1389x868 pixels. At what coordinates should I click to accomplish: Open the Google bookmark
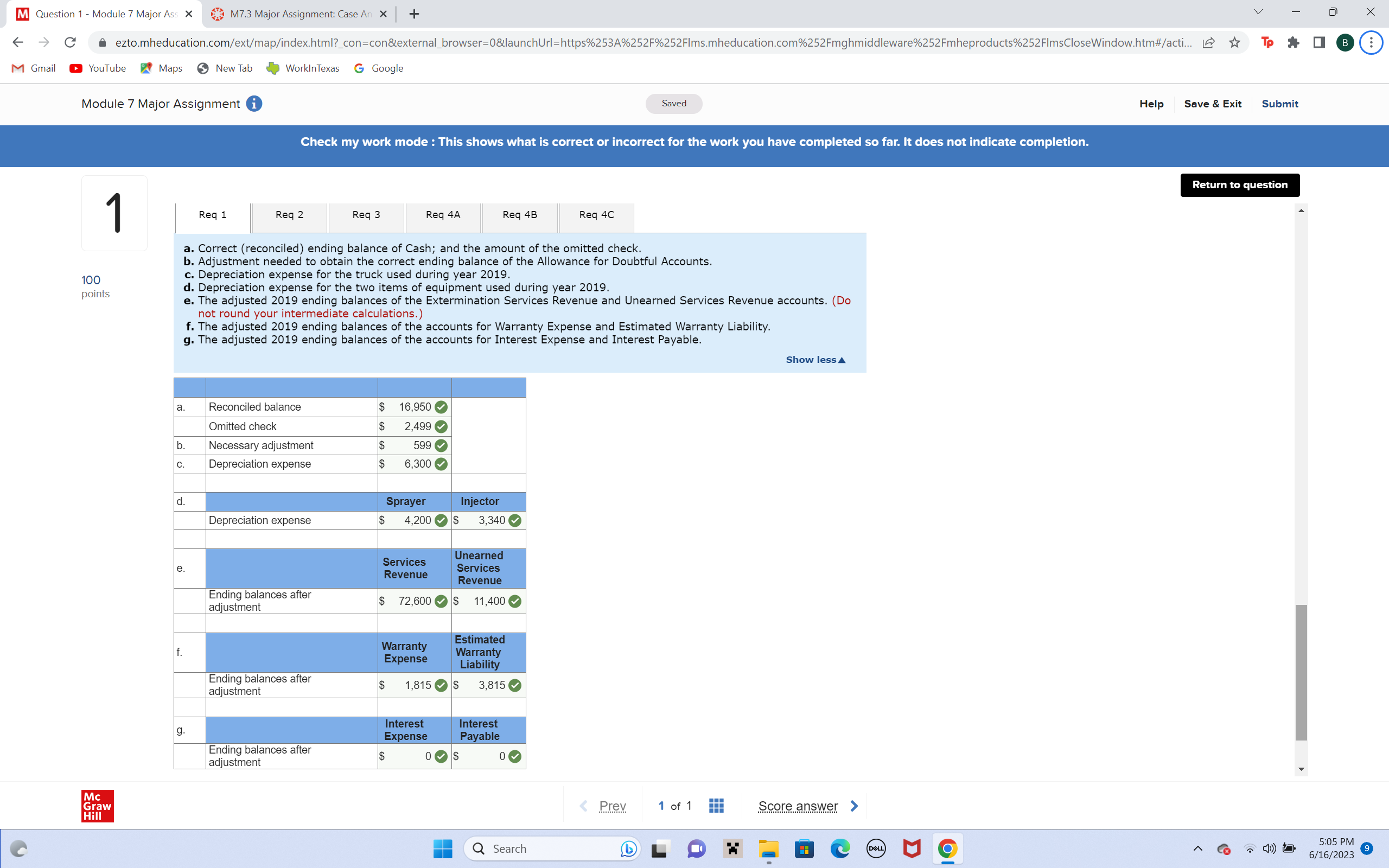(379, 68)
